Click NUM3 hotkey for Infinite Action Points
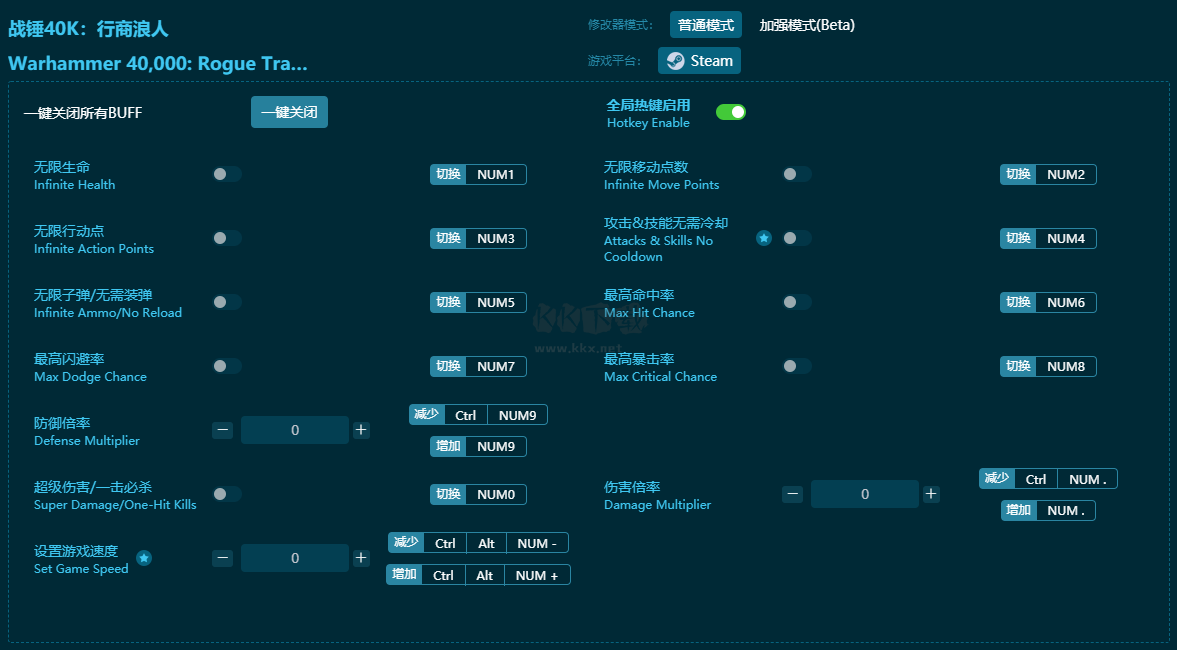Screen dimensions: 1177x650 click(495, 238)
